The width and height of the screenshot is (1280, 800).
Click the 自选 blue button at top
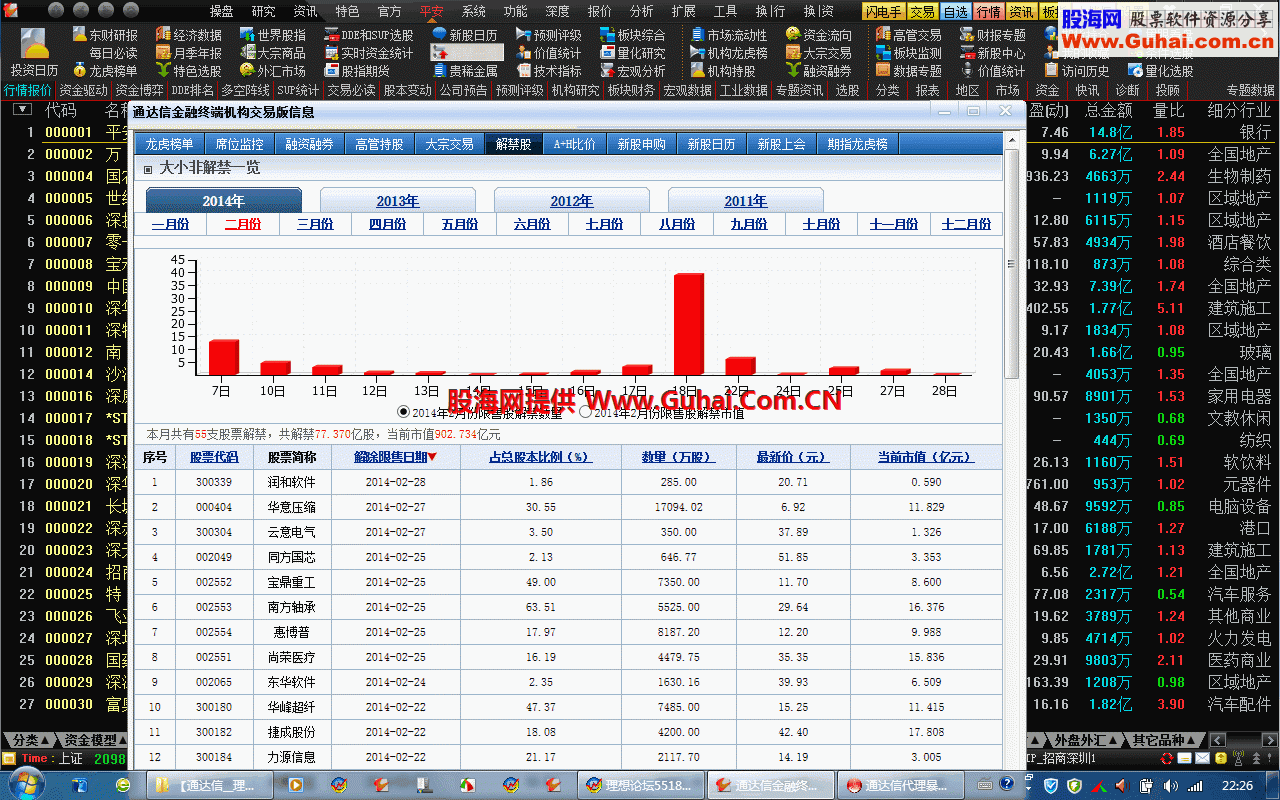[x=956, y=11]
